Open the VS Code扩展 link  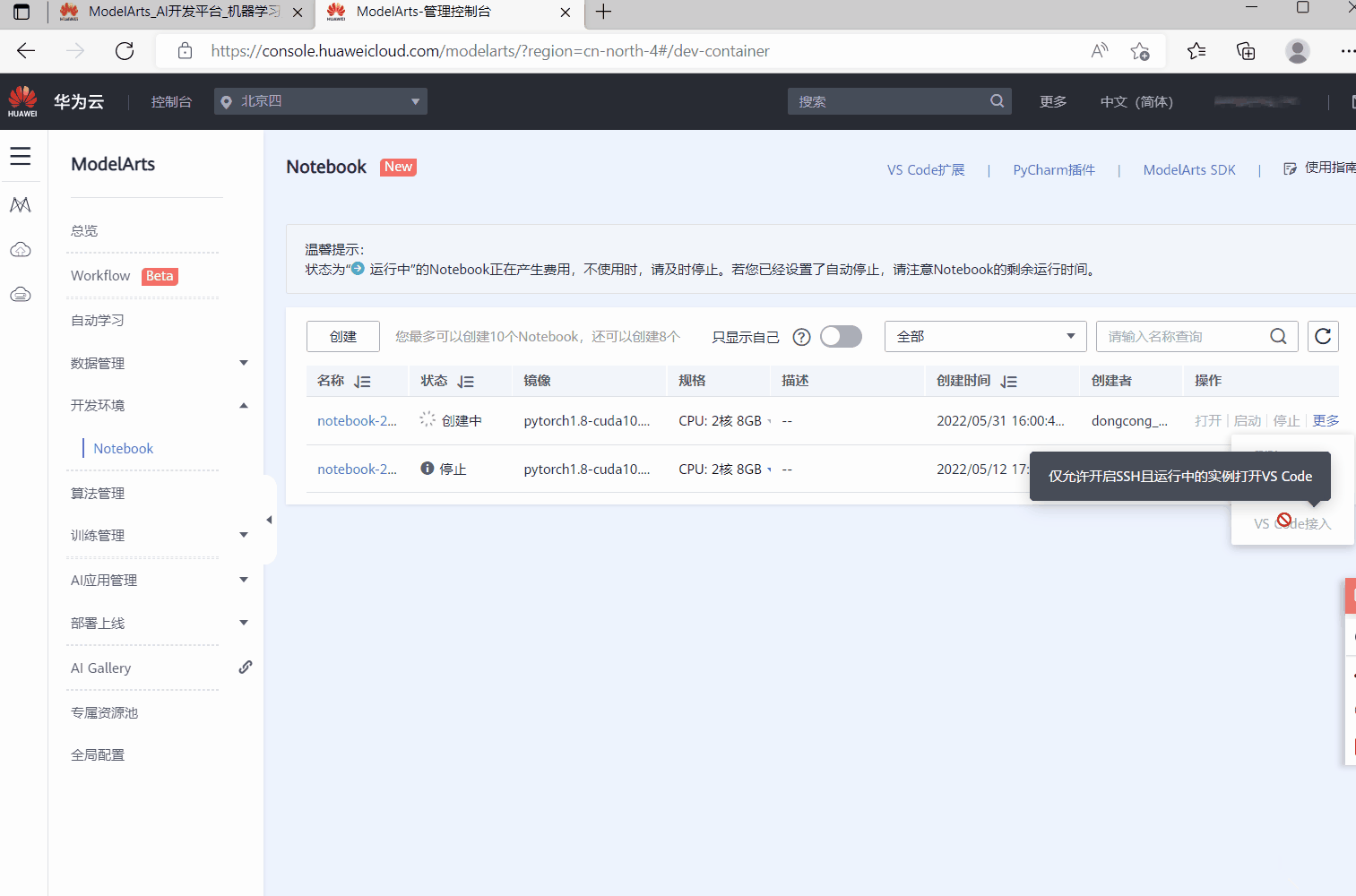click(x=925, y=170)
